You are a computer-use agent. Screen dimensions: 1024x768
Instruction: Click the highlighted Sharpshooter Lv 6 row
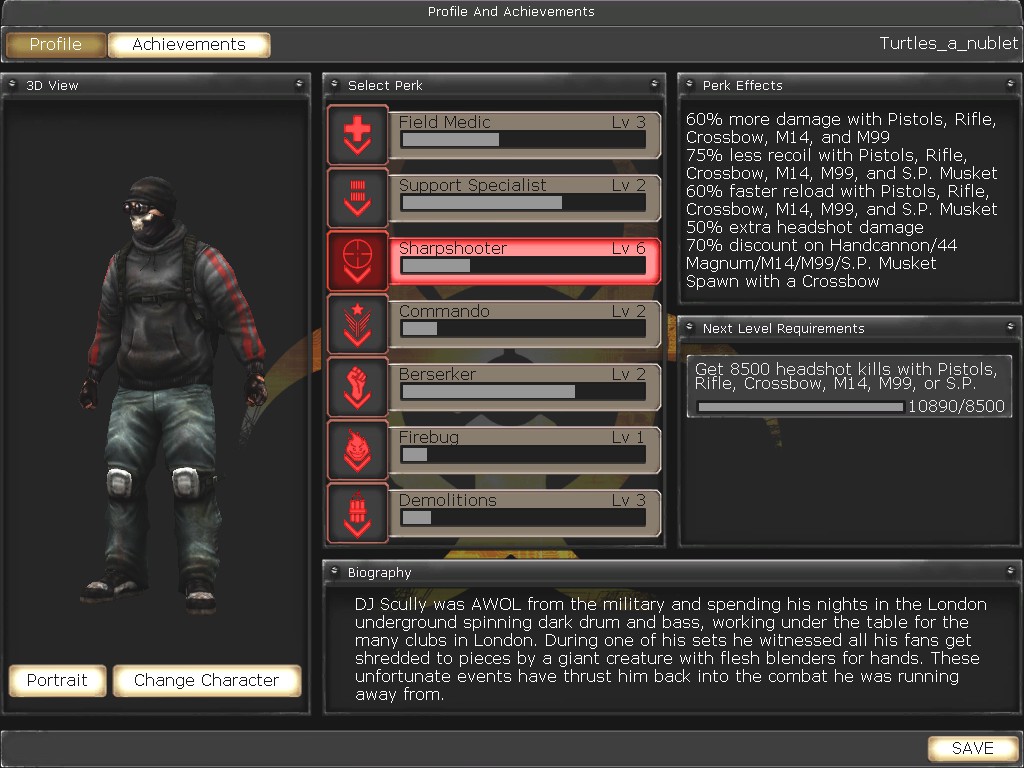(x=524, y=261)
